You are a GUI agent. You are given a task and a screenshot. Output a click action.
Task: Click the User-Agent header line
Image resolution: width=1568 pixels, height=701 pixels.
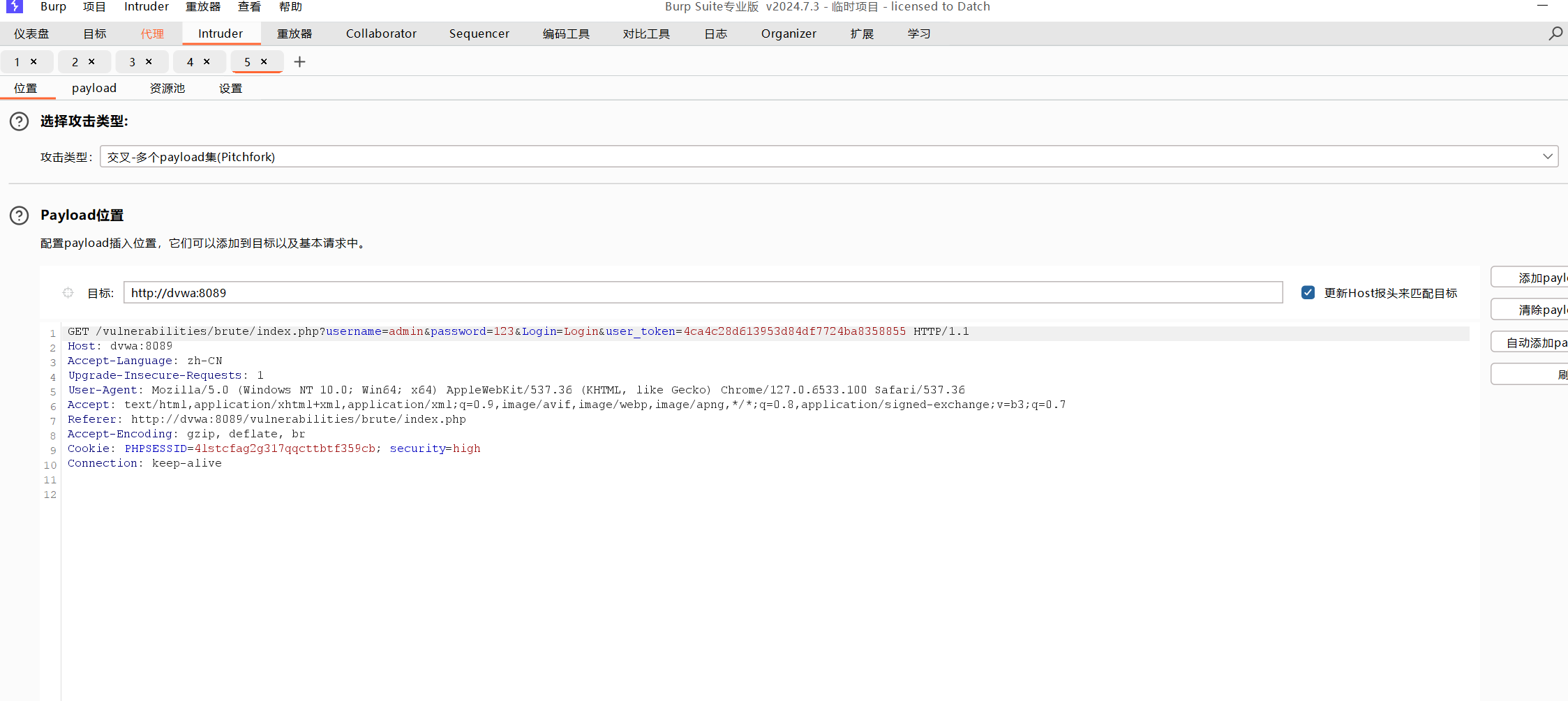coord(516,391)
